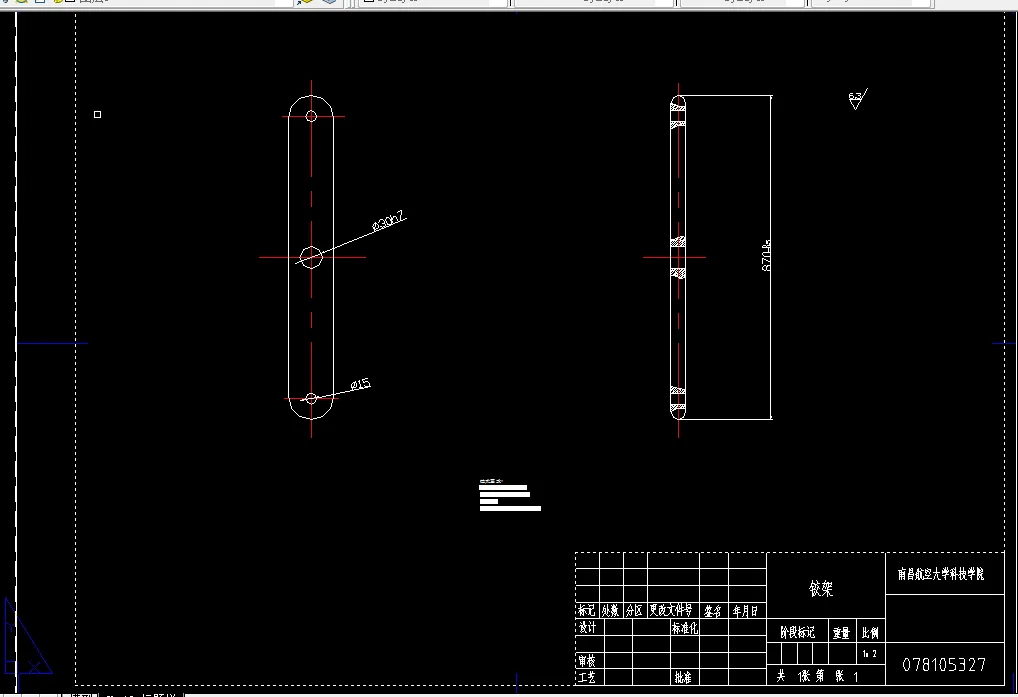Image resolution: width=1018 pixels, height=697 pixels.
Task: Select the 处数 title block cell
Action: [x=610, y=611]
